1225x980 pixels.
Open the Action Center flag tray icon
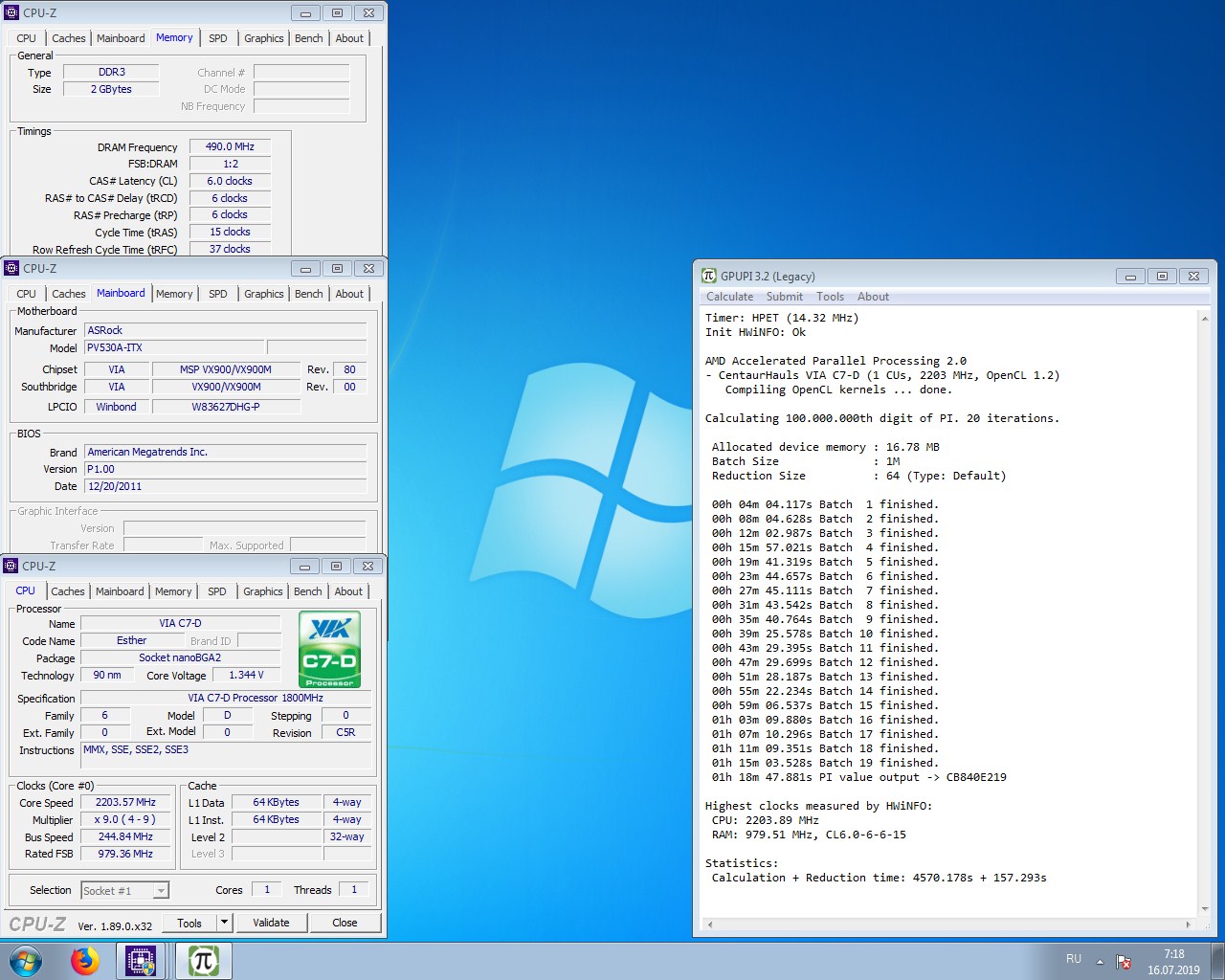[x=1124, y=961]
